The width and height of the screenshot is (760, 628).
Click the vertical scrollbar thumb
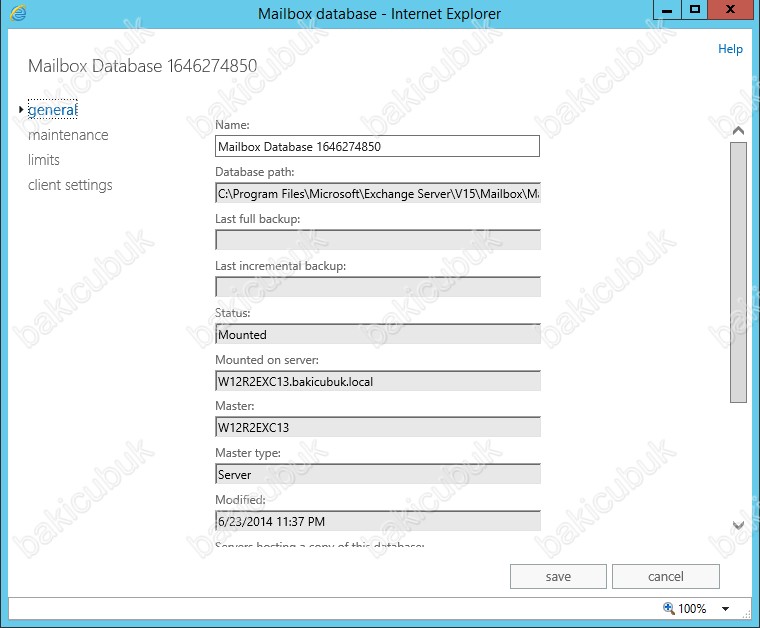(x=738, y=272)
